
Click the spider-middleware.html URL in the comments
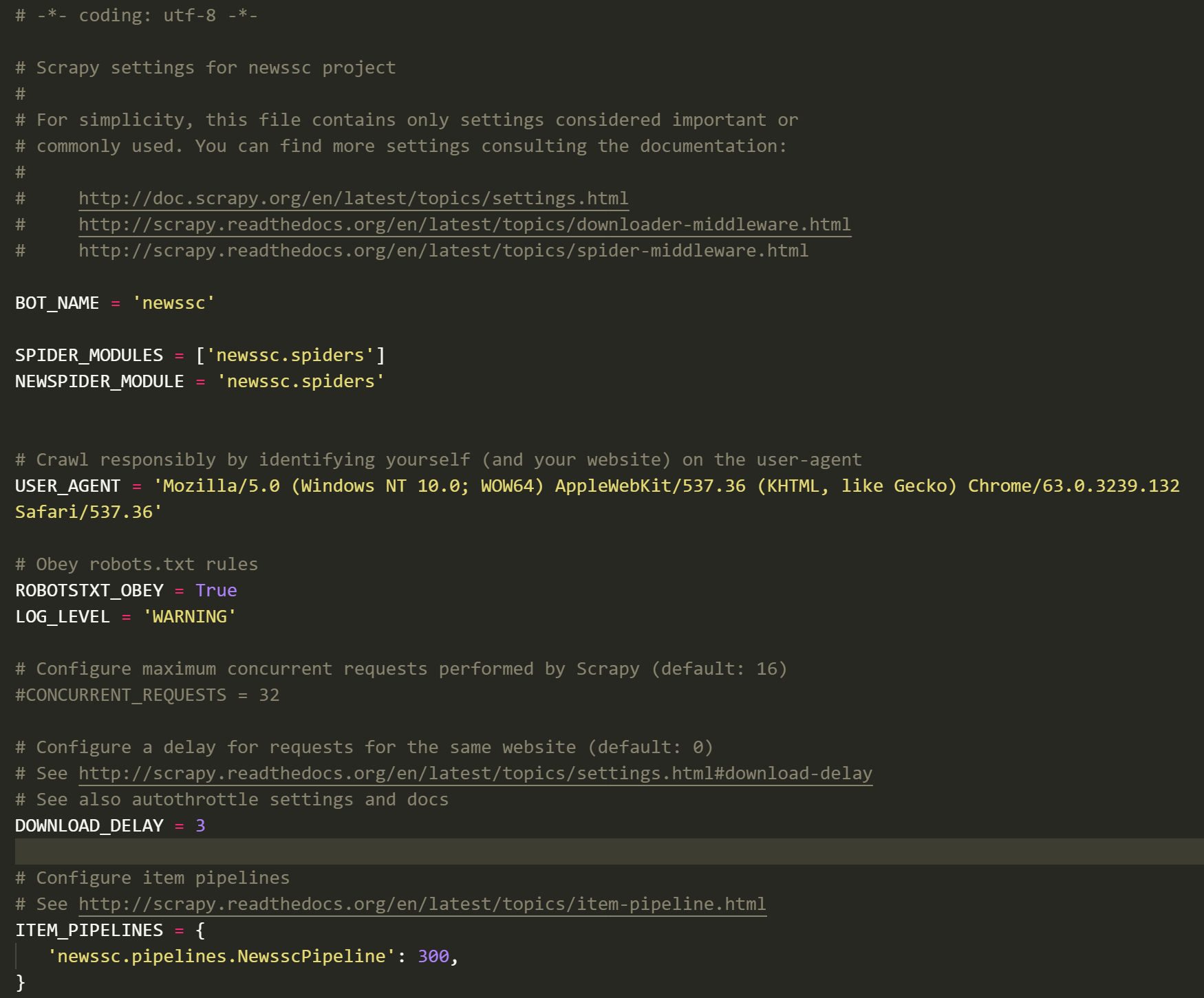coord(443,251)
